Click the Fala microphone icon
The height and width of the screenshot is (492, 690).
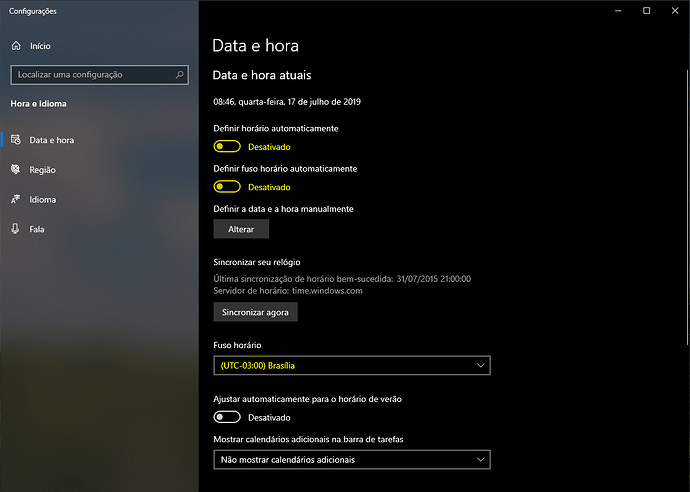click(x=16, y=229)
